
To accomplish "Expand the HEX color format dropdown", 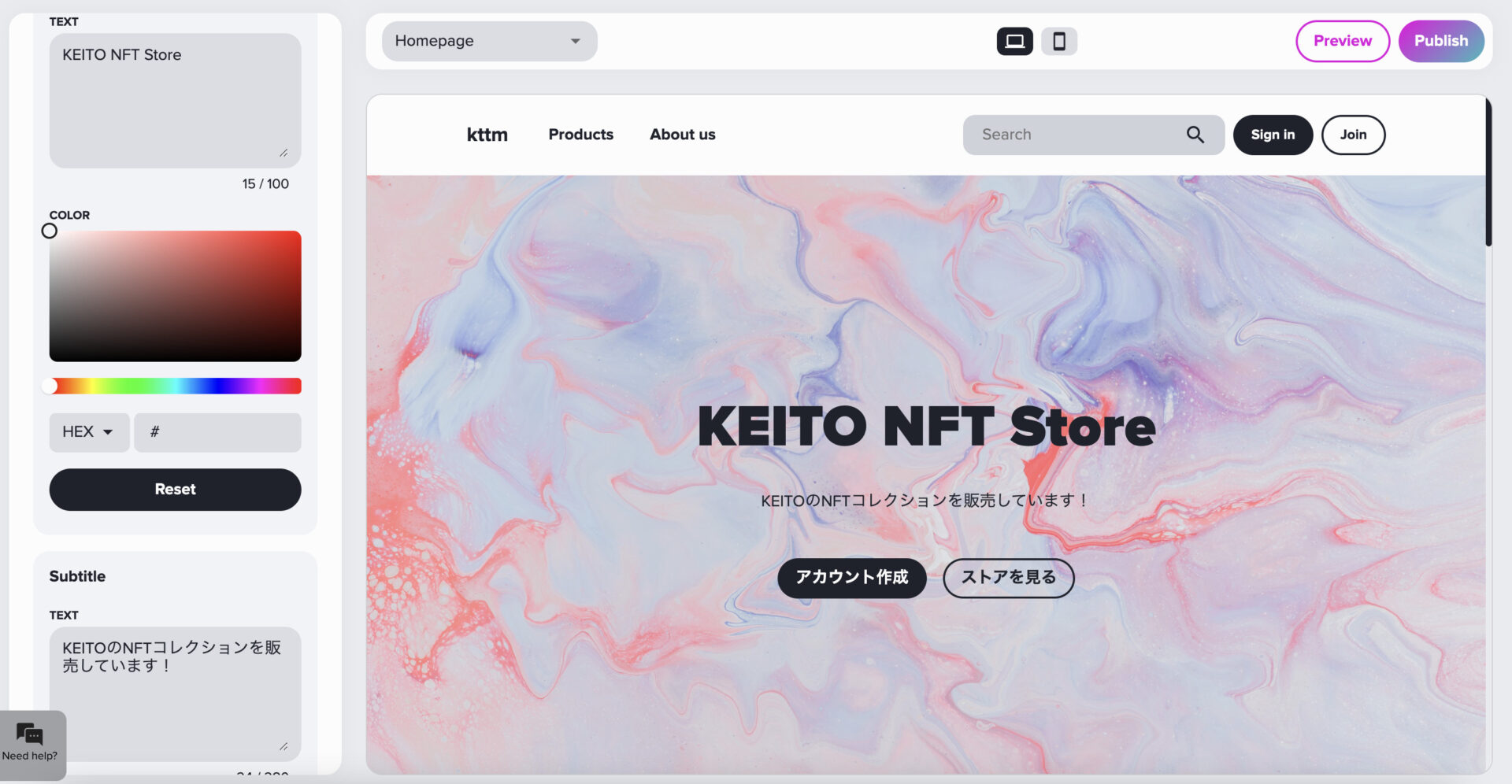I will tap(89, 432).
